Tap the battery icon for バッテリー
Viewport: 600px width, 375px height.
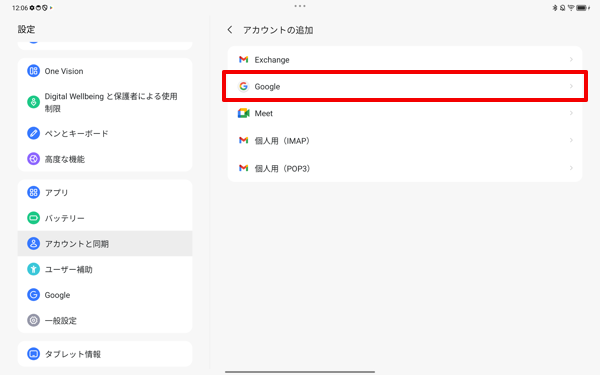tap(33, 218)
